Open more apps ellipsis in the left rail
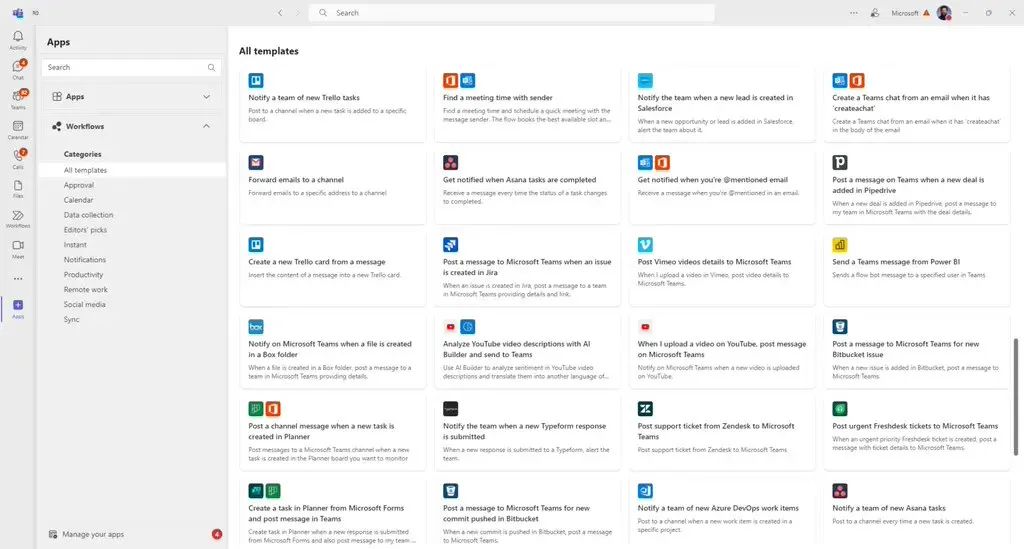The width and height of the screenshot is (1024, 549). pyautogui.click(x=18, y=279)
